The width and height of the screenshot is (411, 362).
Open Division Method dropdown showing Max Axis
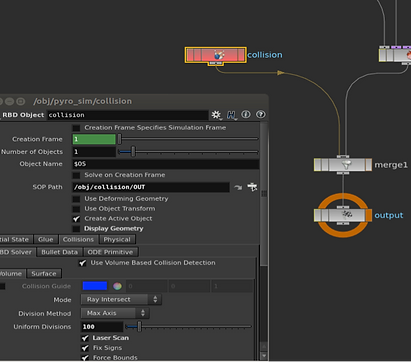coord(115,313)
